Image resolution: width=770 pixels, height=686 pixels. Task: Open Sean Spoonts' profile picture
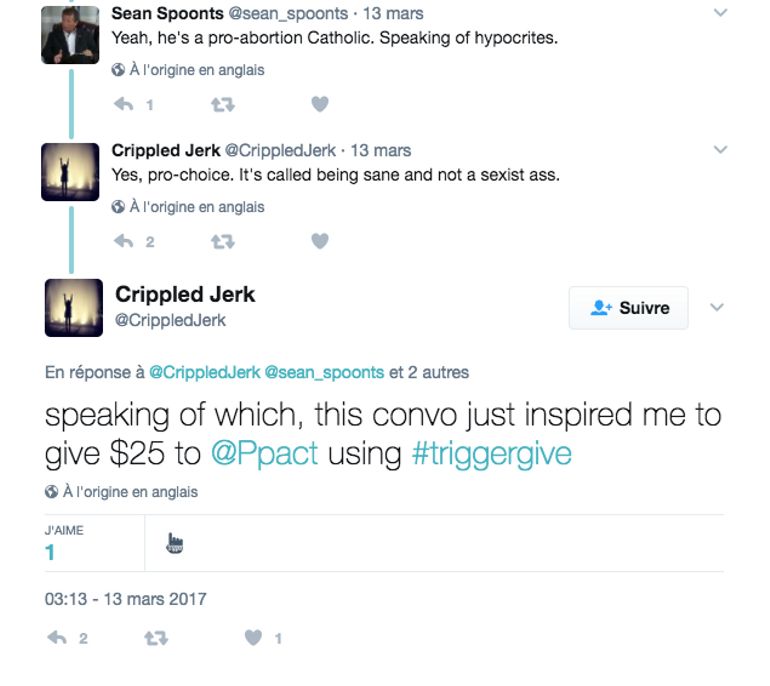pos(70,34)
